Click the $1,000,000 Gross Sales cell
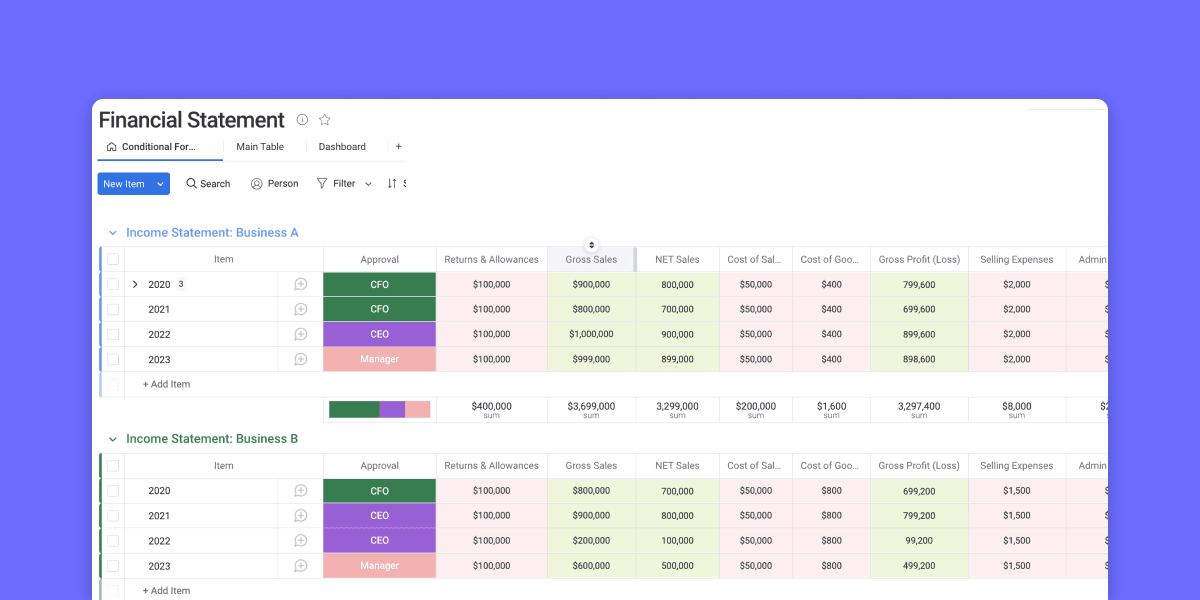Image resolution: width=1200 pixels, height=600 pixels. (591, 334)
